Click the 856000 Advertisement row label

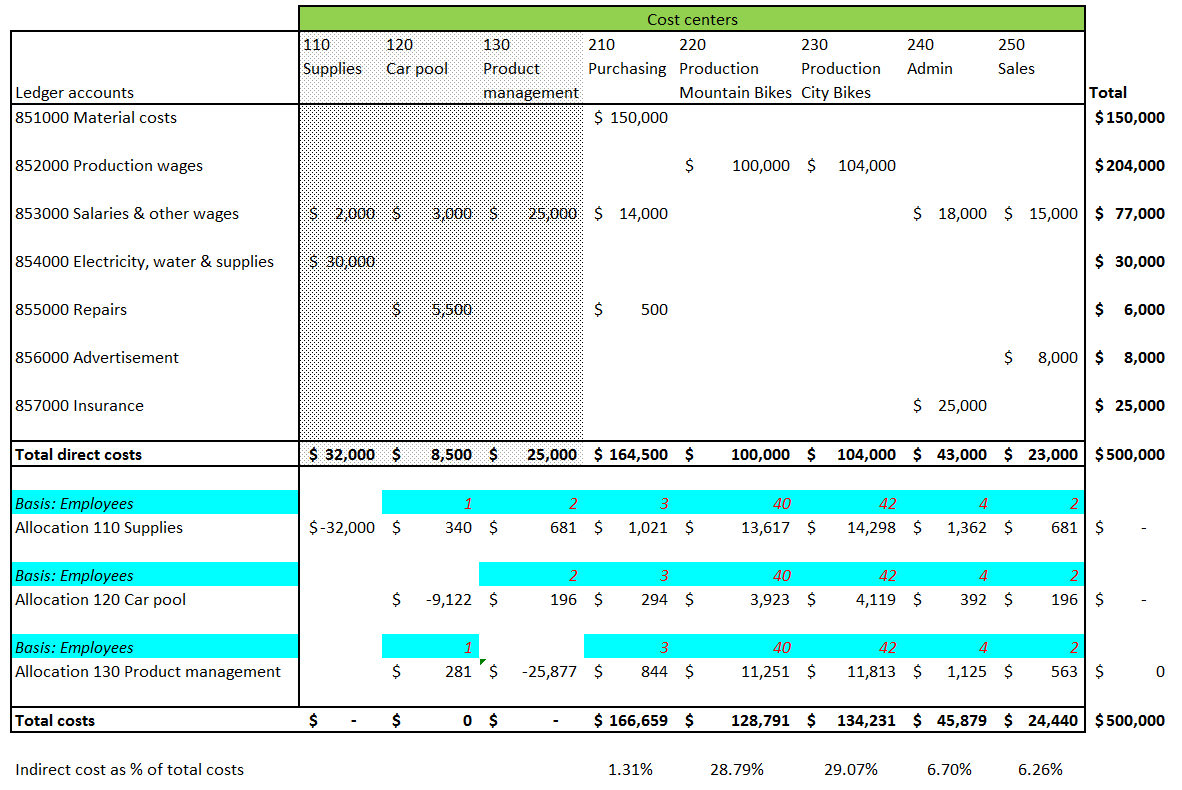pyautogui.click(x=98, y=358)
